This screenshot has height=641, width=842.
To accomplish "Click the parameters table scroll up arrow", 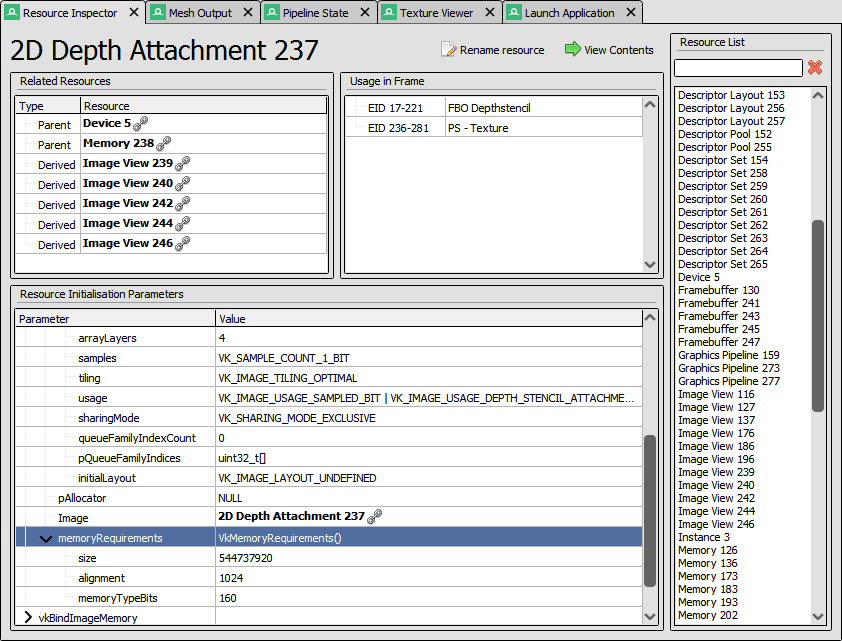I will click(x=650, y=318).
